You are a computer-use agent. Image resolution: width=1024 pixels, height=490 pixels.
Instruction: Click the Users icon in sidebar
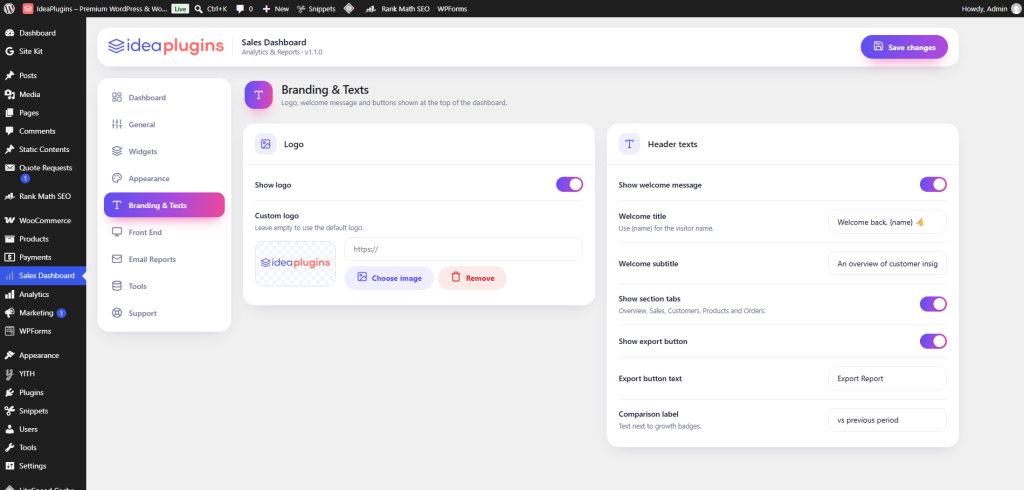(9, 429)
